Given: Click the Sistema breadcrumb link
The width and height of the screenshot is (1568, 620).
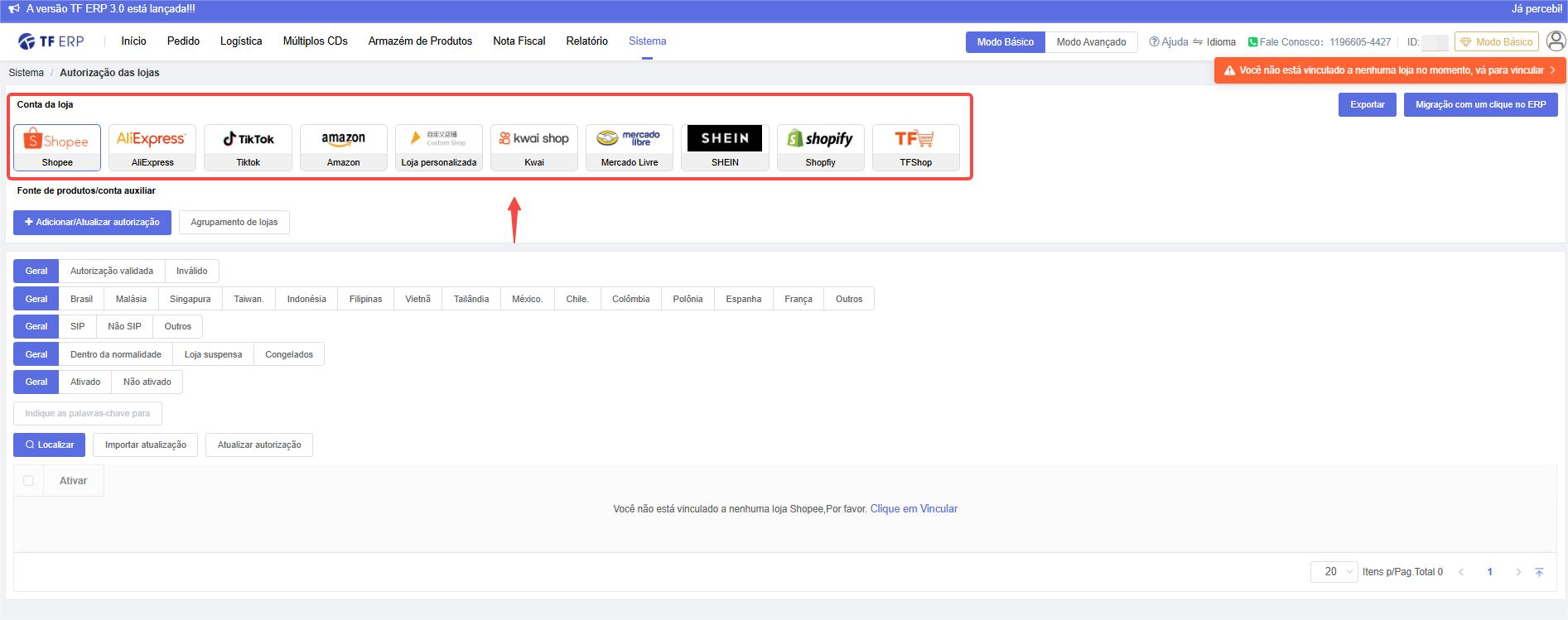Looking at the screenshot, I should pos(27,73).
